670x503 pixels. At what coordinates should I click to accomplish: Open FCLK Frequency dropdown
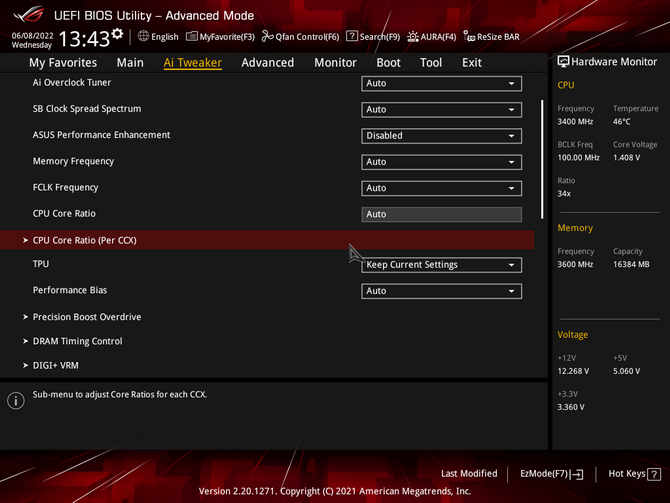[441, 188]
